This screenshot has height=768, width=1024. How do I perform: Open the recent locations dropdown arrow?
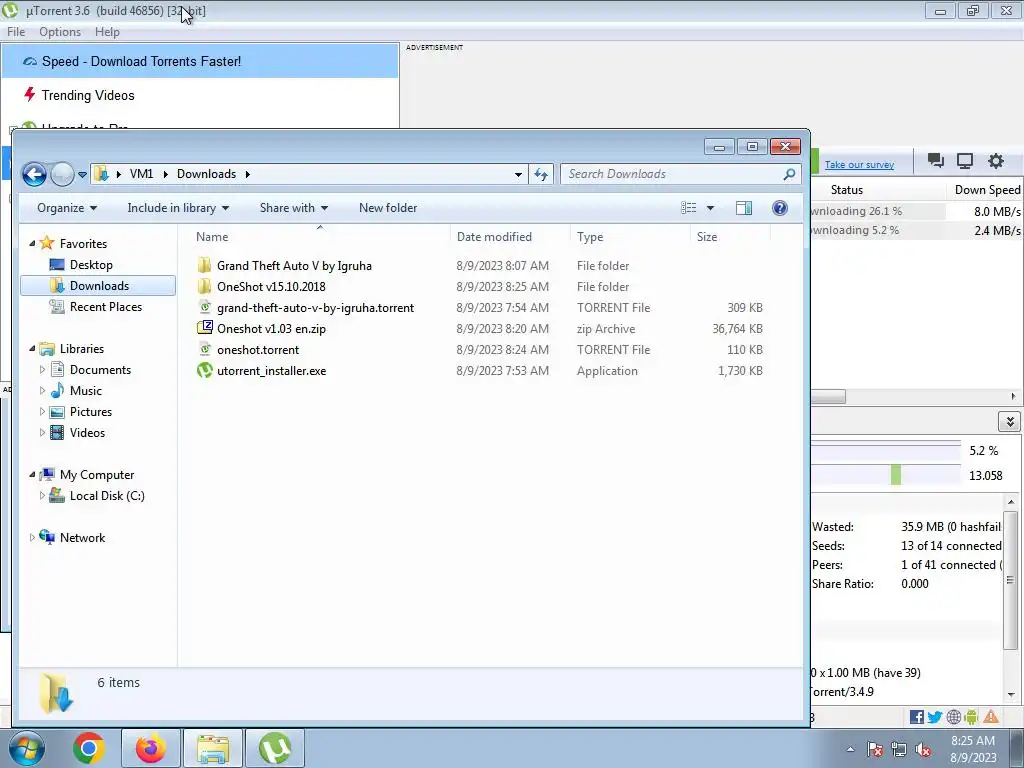[82, 174]
